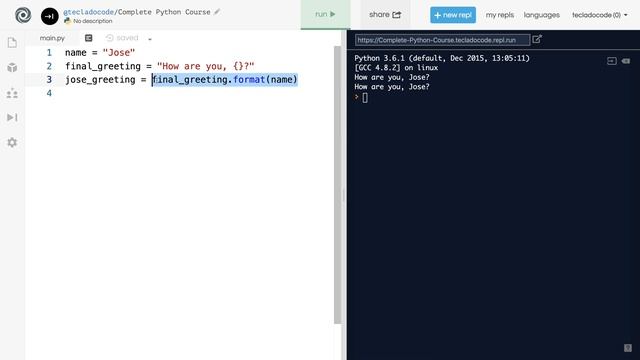Image resolution: width=640 pixels, height=360 pixels.
Task: Click the share button
Action: tap(385, 15)
